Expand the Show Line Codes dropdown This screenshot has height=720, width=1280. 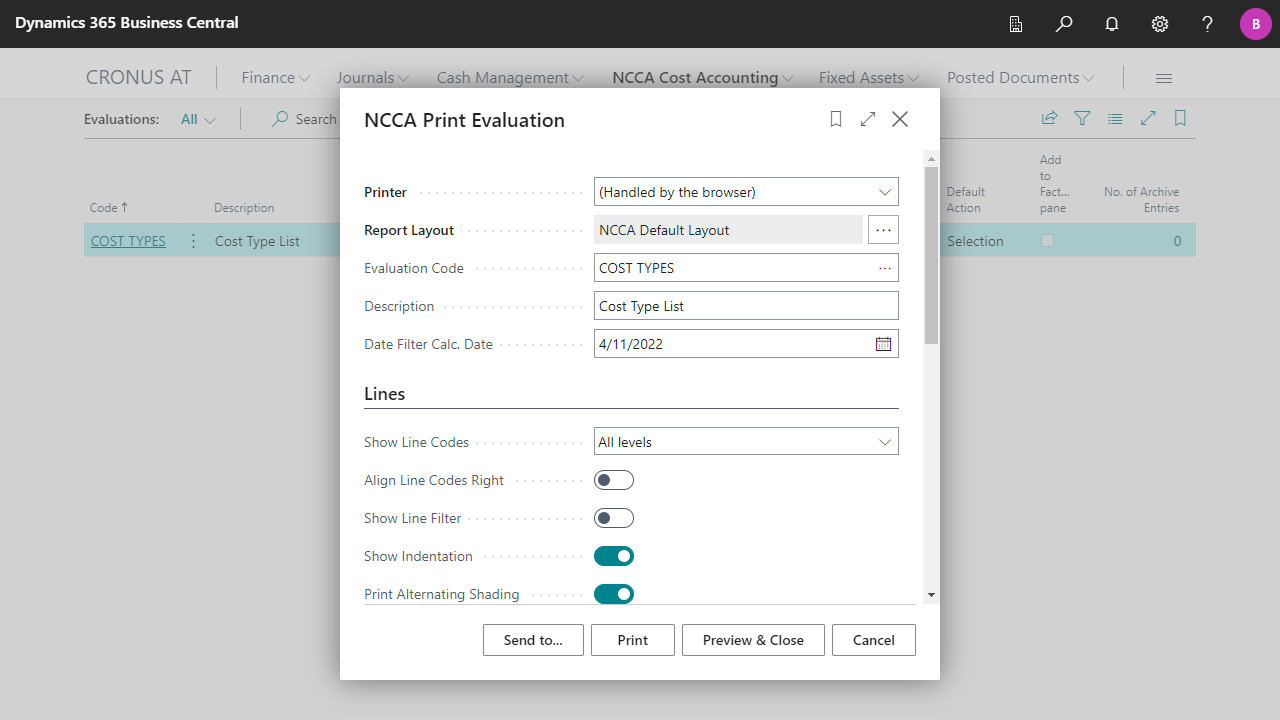tap(746, 442)
